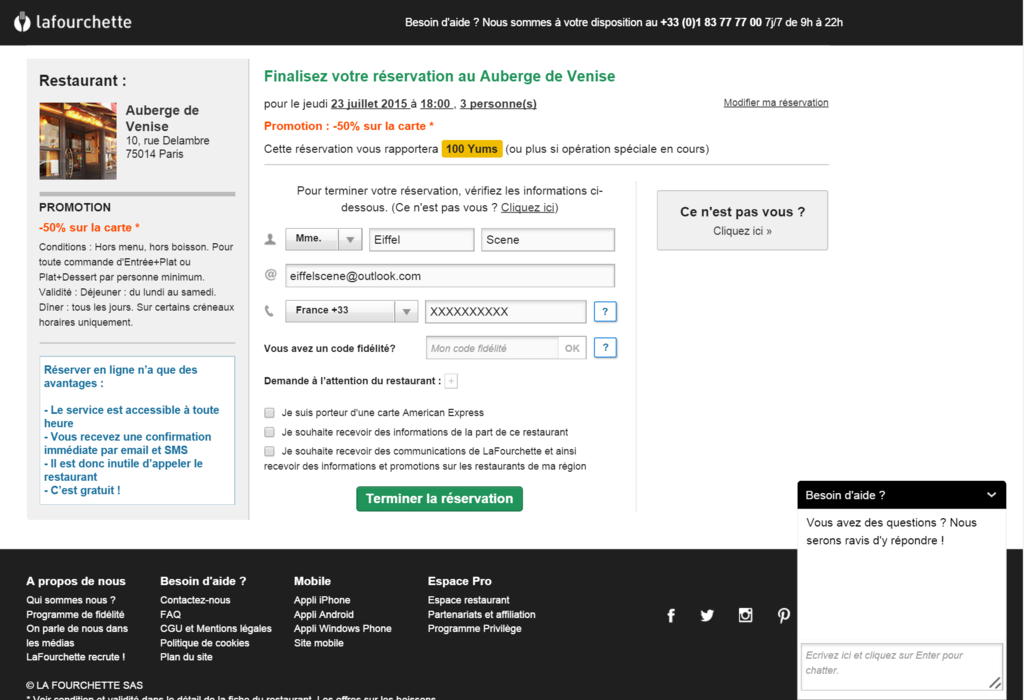The image size is (1024, 700).
Task: Click the chat box resize handle
Action: (995, 683)
